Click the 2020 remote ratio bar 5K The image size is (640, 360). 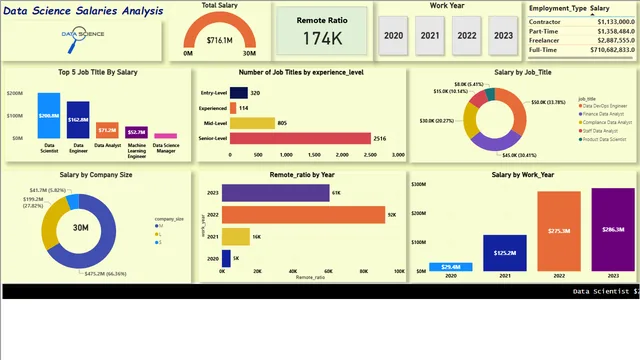(226, 258)
